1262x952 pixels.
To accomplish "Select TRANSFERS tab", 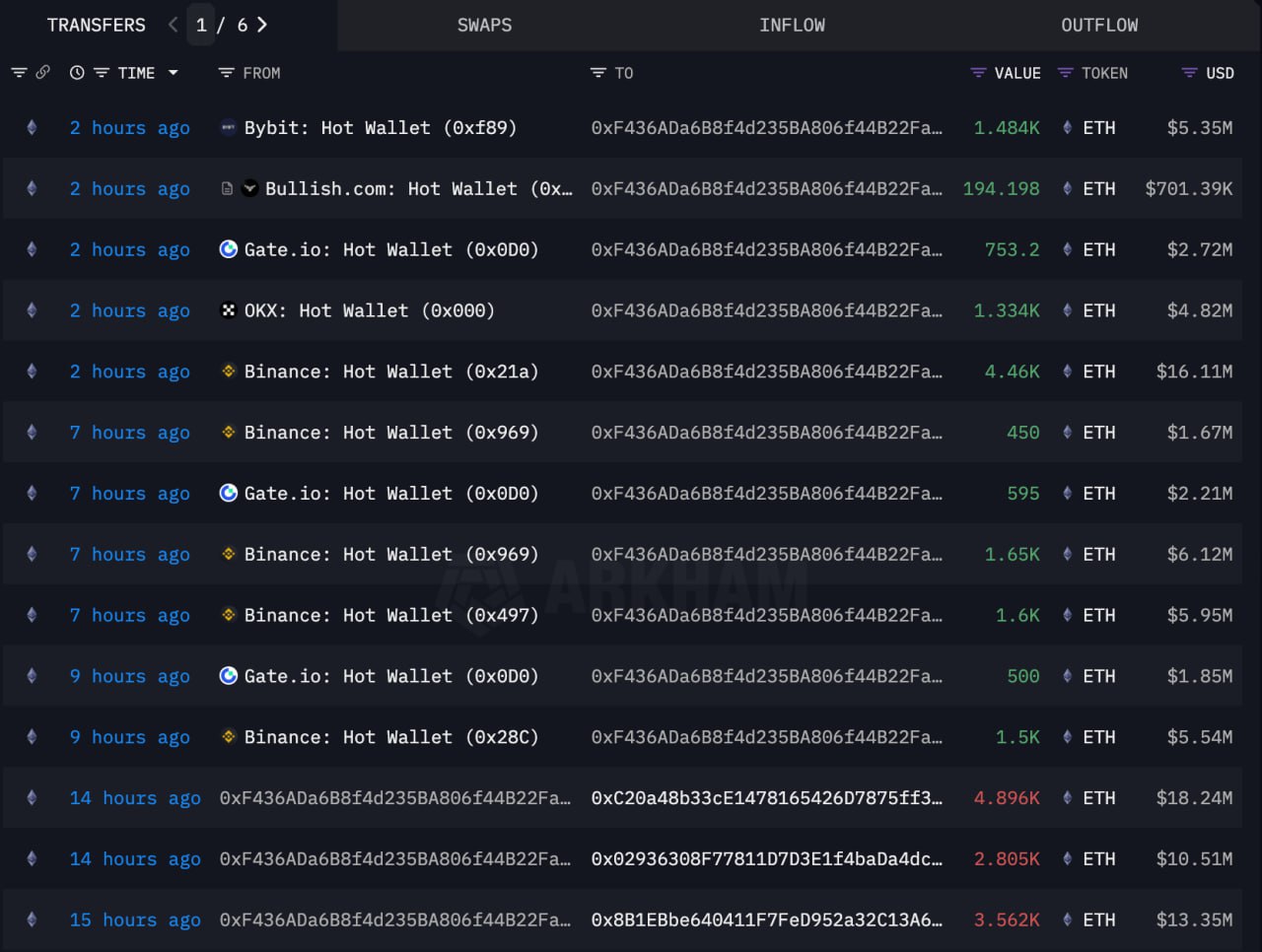I will click(96, 26).
